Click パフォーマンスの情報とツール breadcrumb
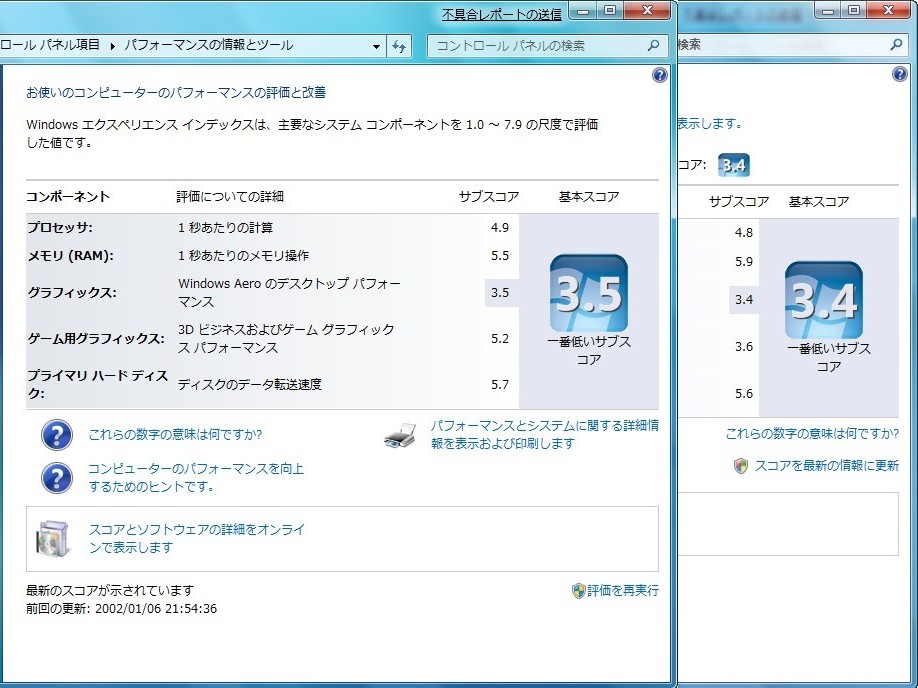The image size is (918, 688). tap(208, 45)
